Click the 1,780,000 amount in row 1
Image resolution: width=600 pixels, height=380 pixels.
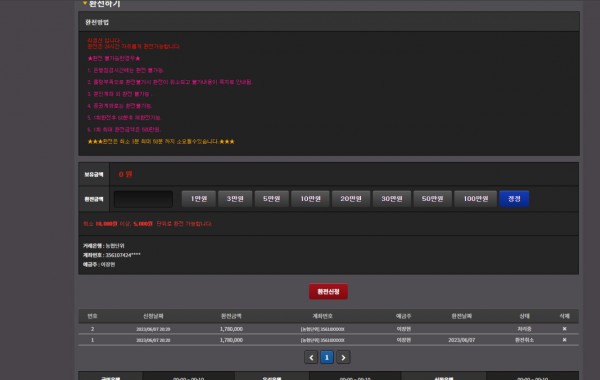(231, 340)
